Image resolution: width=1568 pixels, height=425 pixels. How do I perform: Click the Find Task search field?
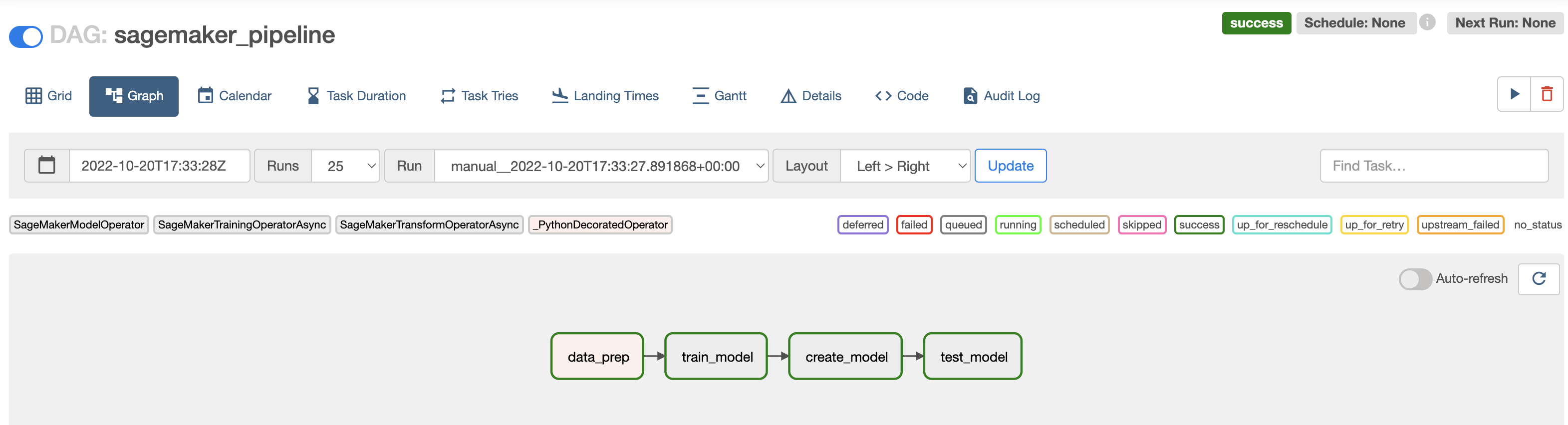1433,166
